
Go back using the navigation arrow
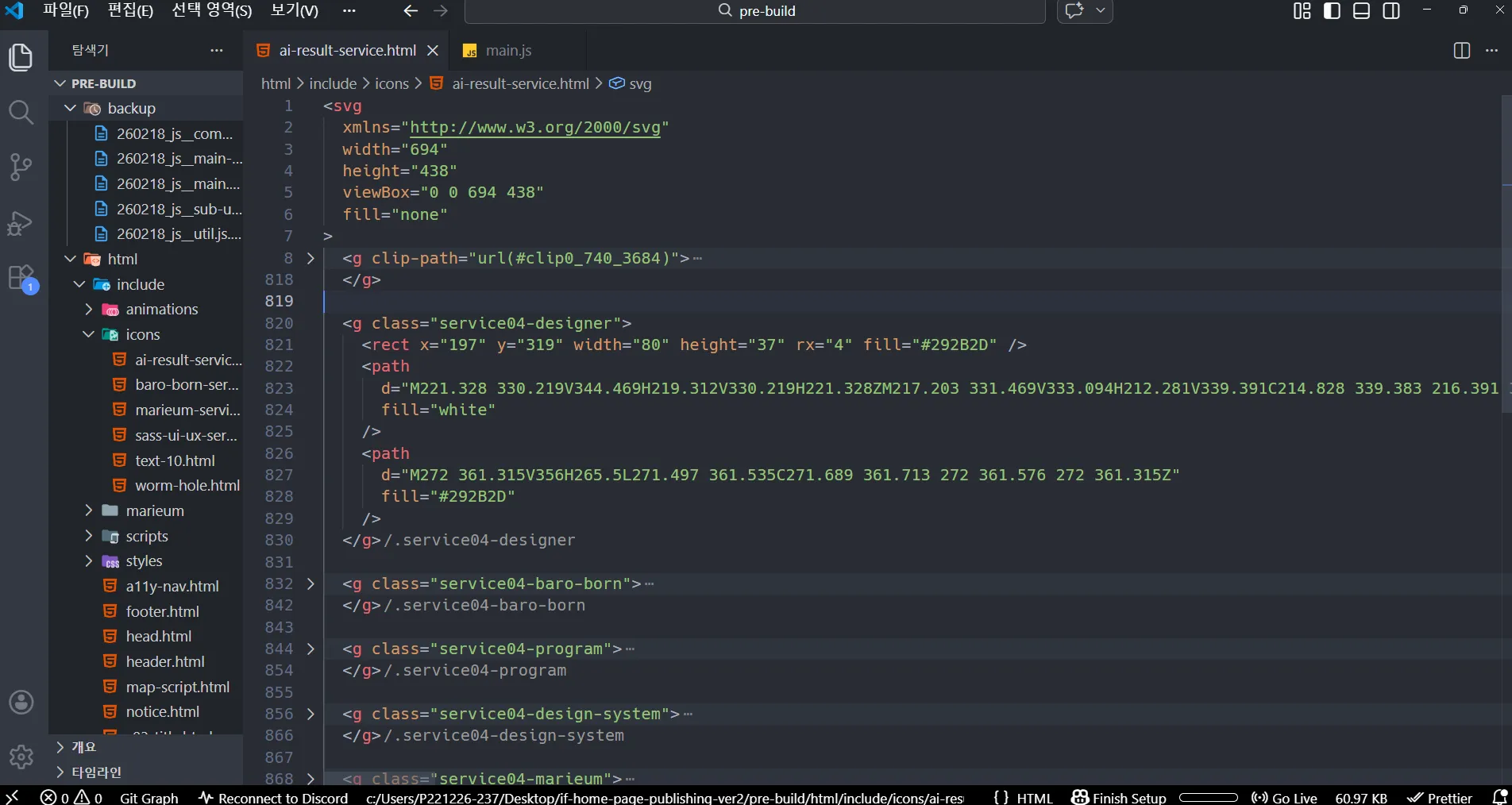click(410, 11)
